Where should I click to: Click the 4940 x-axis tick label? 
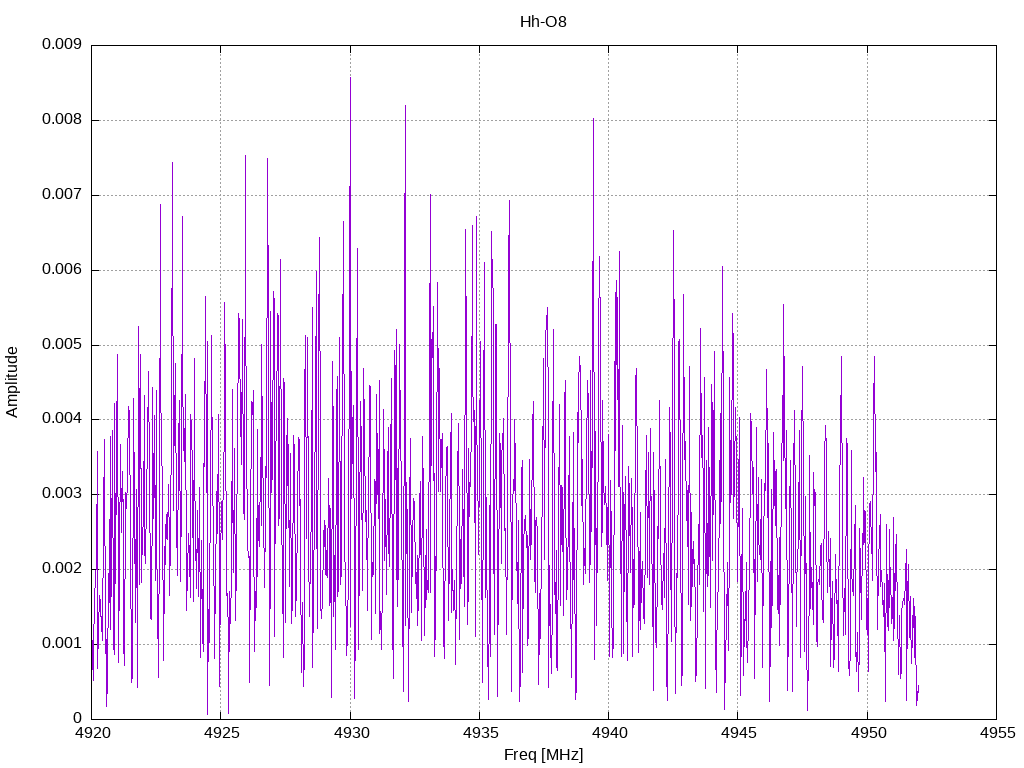pyautogui.click(x=609, y=733)
